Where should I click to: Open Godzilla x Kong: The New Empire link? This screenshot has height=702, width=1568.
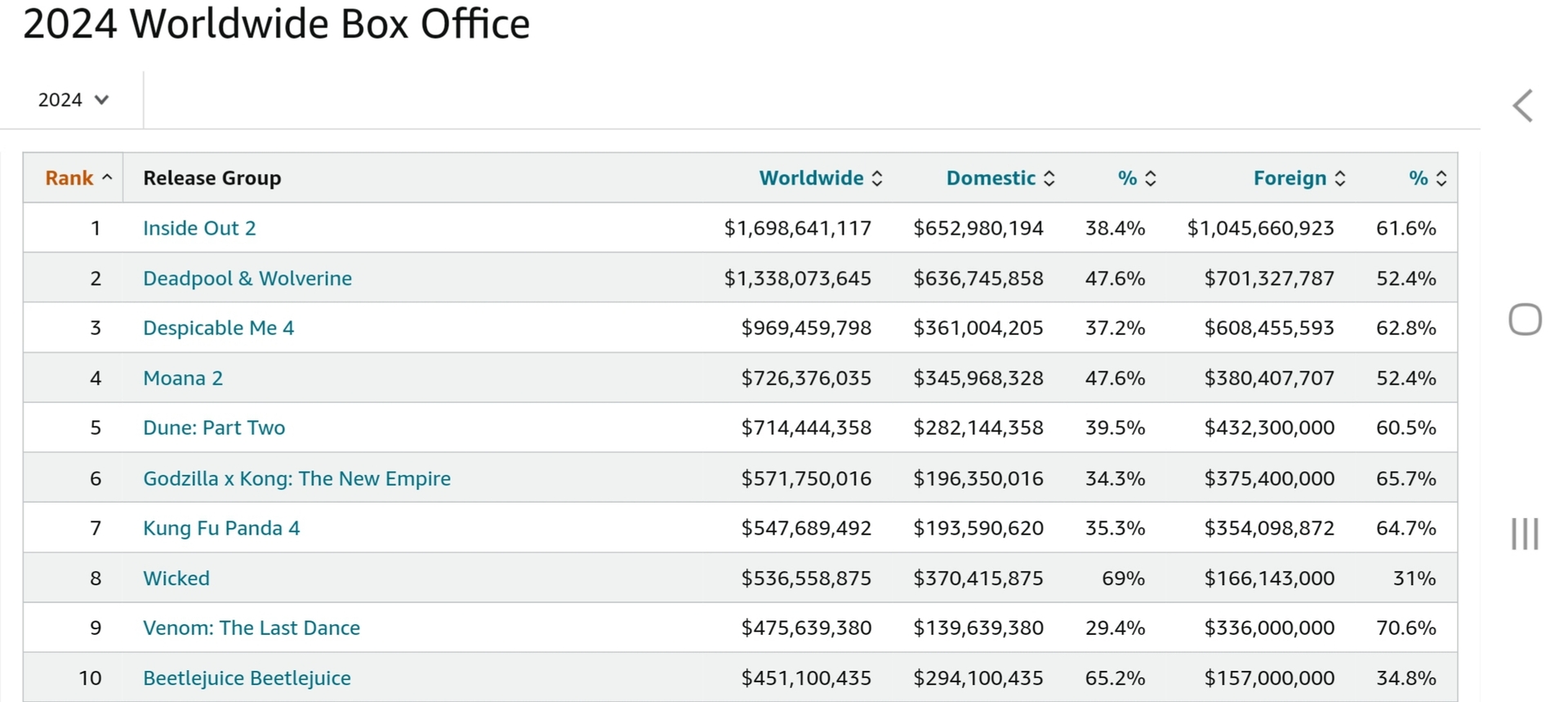pos(296,479)
